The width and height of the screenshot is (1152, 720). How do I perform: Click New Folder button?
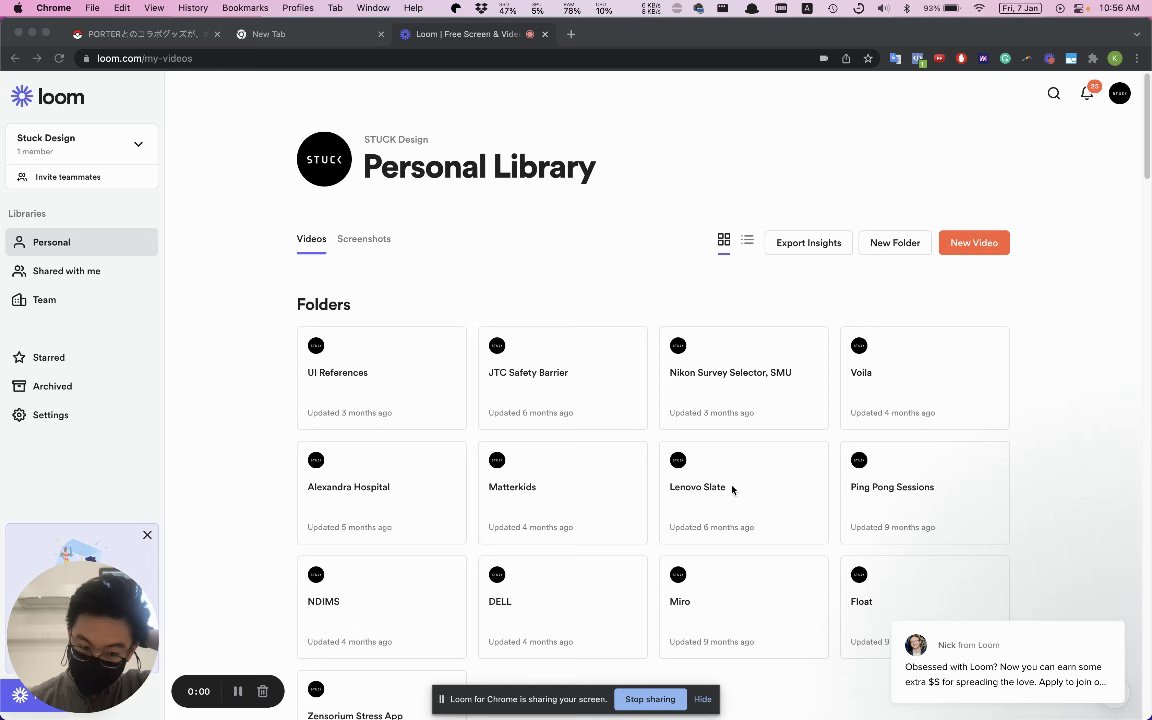tap(895, 242)
